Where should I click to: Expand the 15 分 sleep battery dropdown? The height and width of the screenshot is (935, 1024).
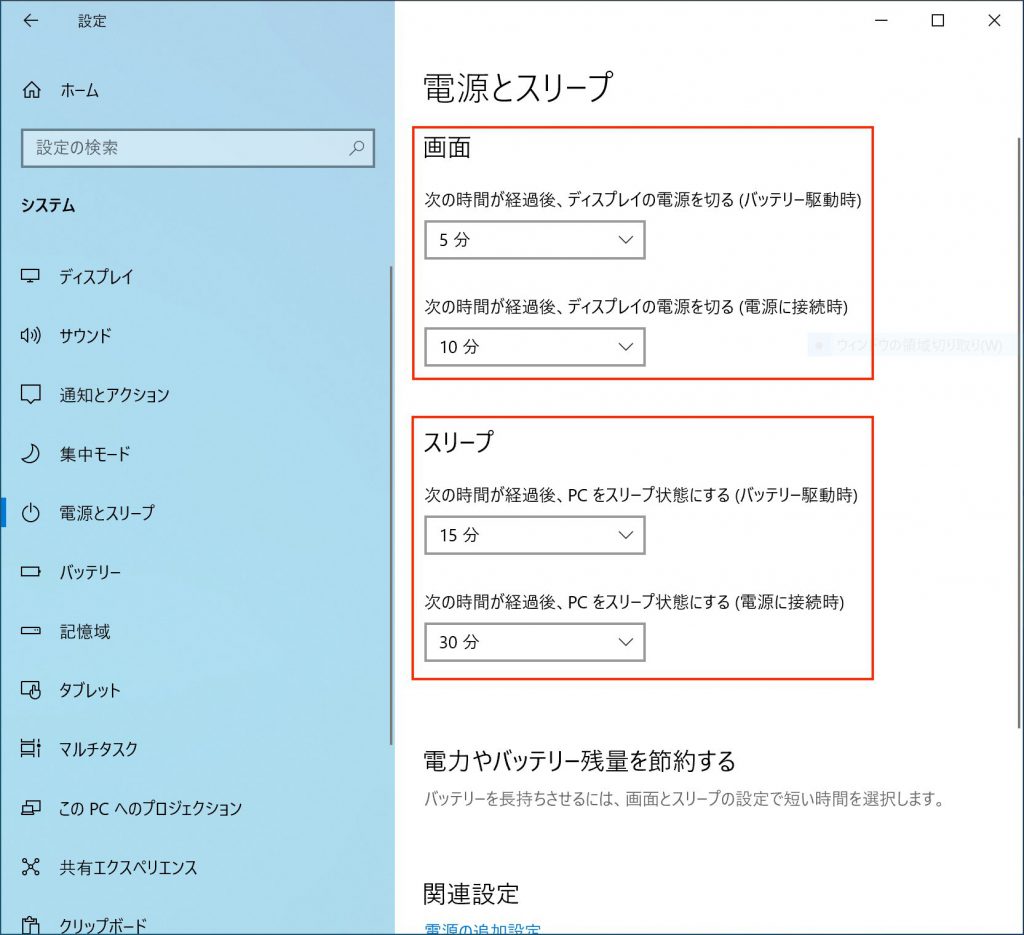[534, 535]
